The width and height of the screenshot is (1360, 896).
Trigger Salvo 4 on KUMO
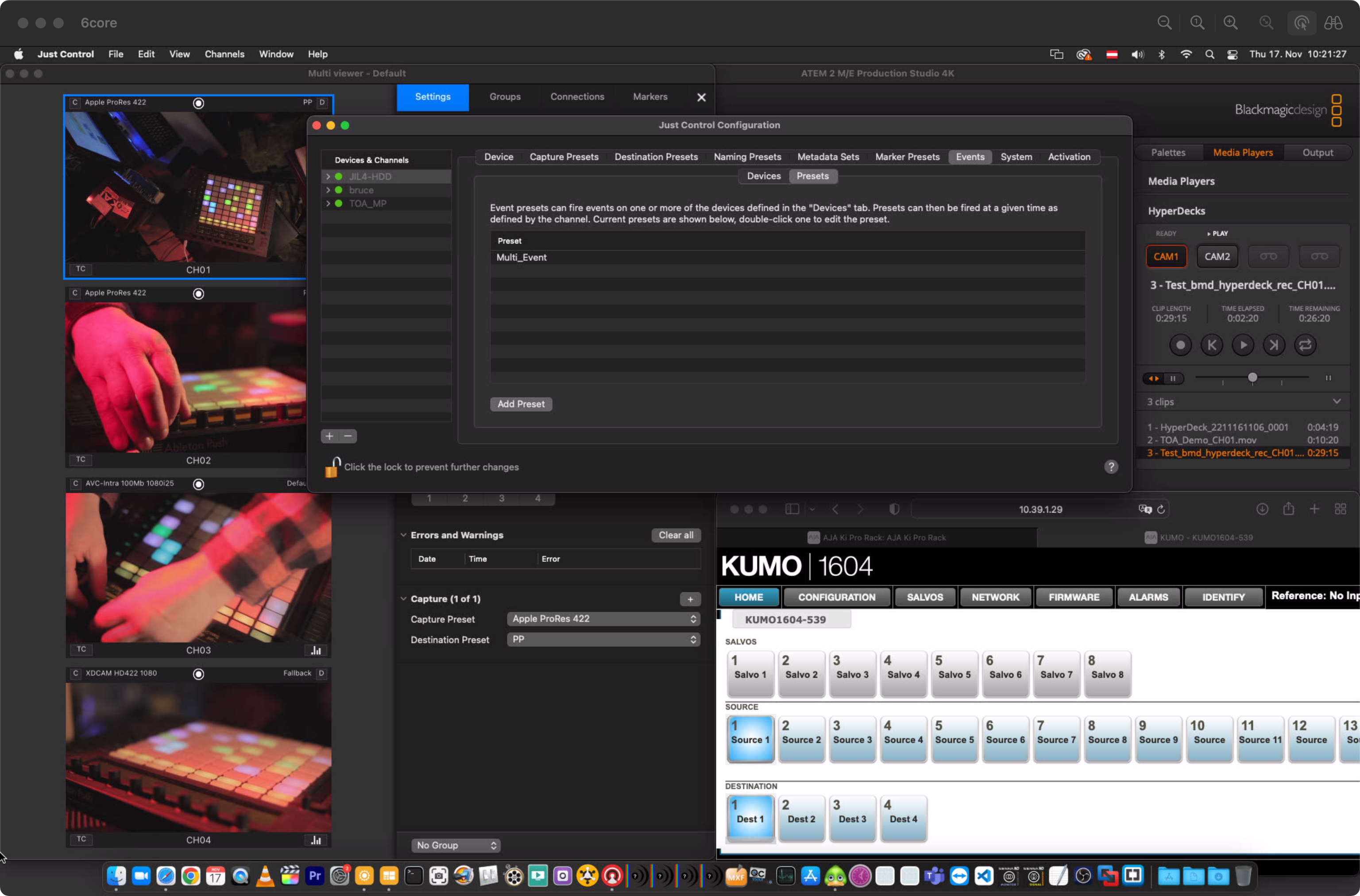[x=904, y=674]
